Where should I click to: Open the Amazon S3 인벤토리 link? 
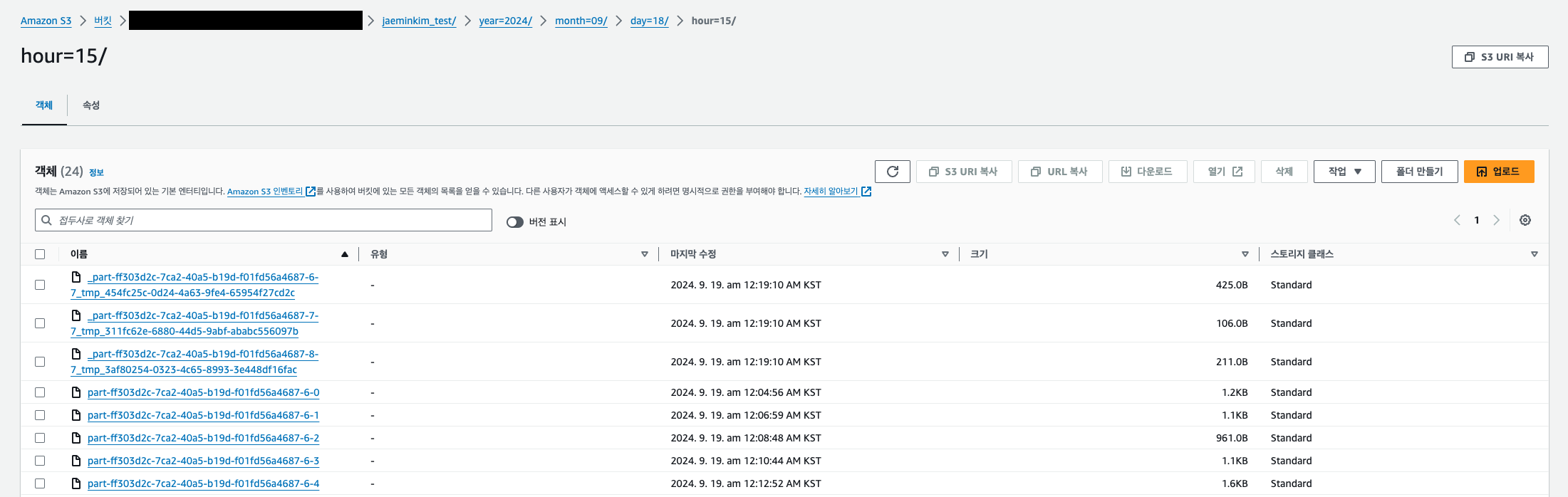[x=265, y=192]
